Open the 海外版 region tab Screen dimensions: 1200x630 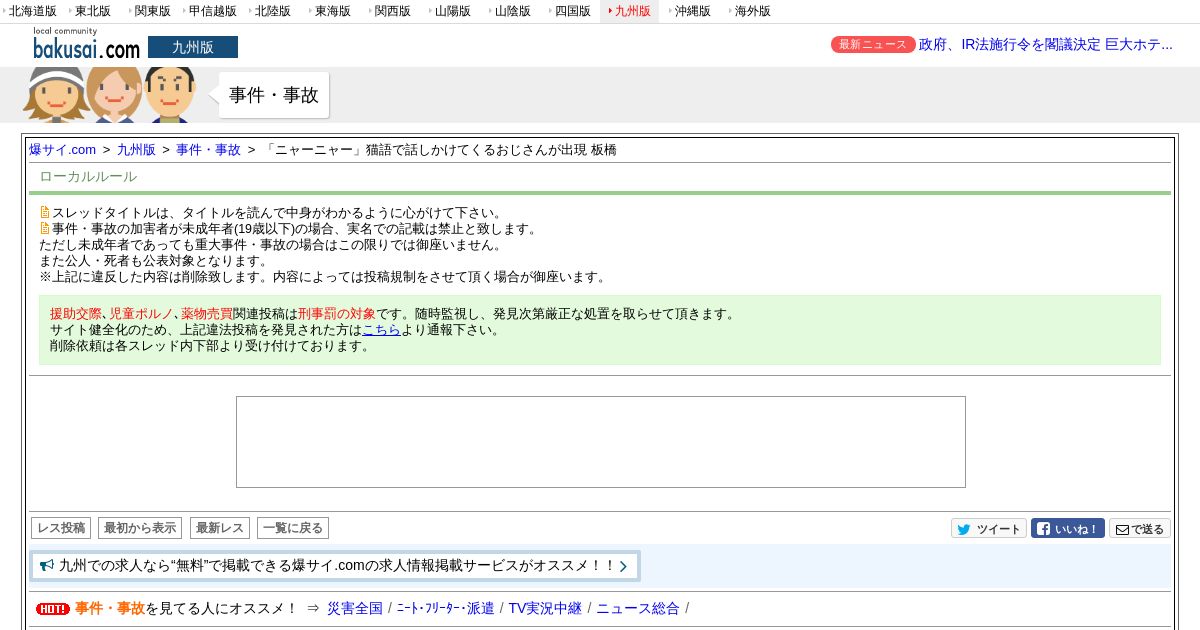pyautogui.click(x=752, y=11)
